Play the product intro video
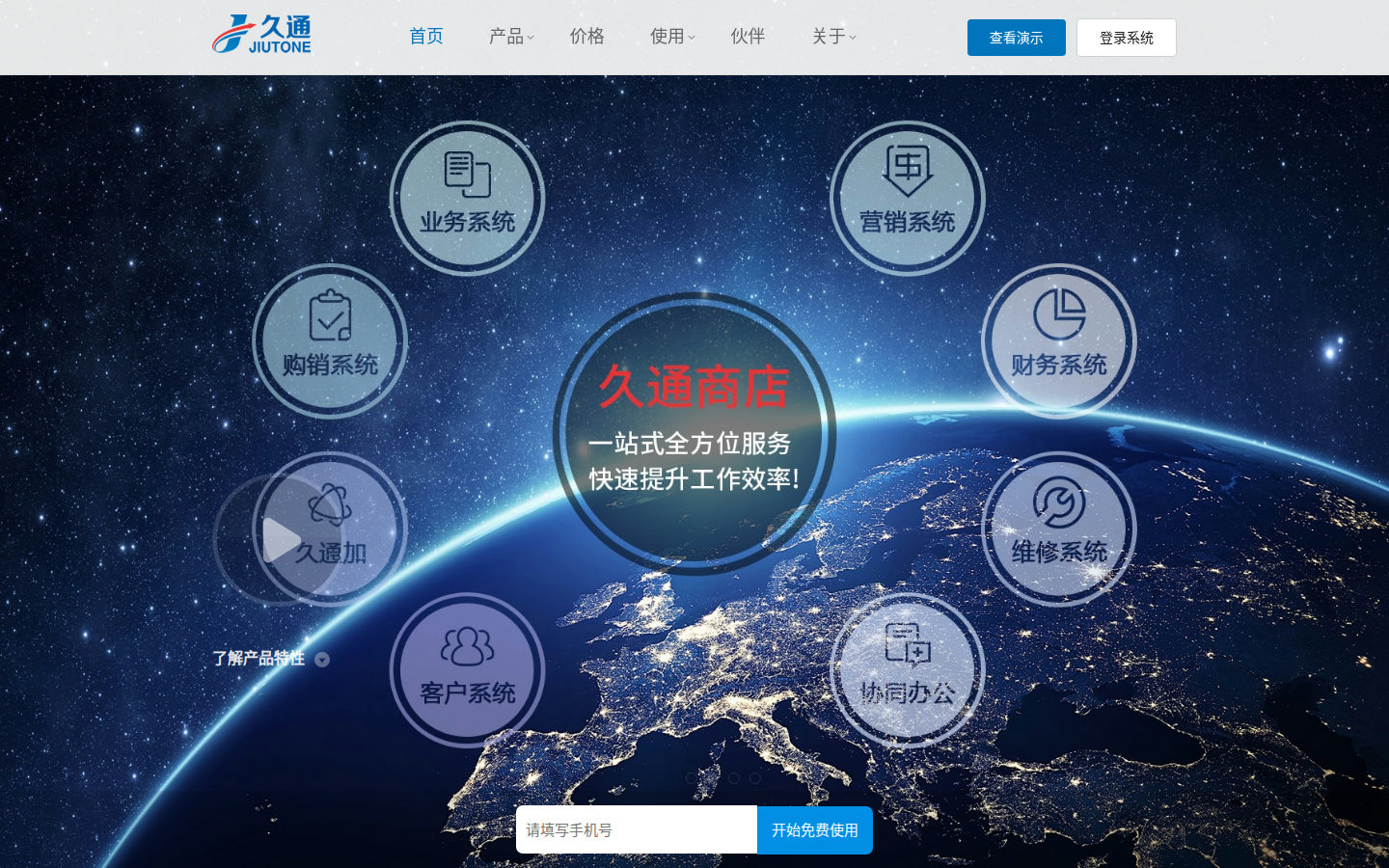The height and width of the screenshot is (868, 1389). tap(279, 539)
